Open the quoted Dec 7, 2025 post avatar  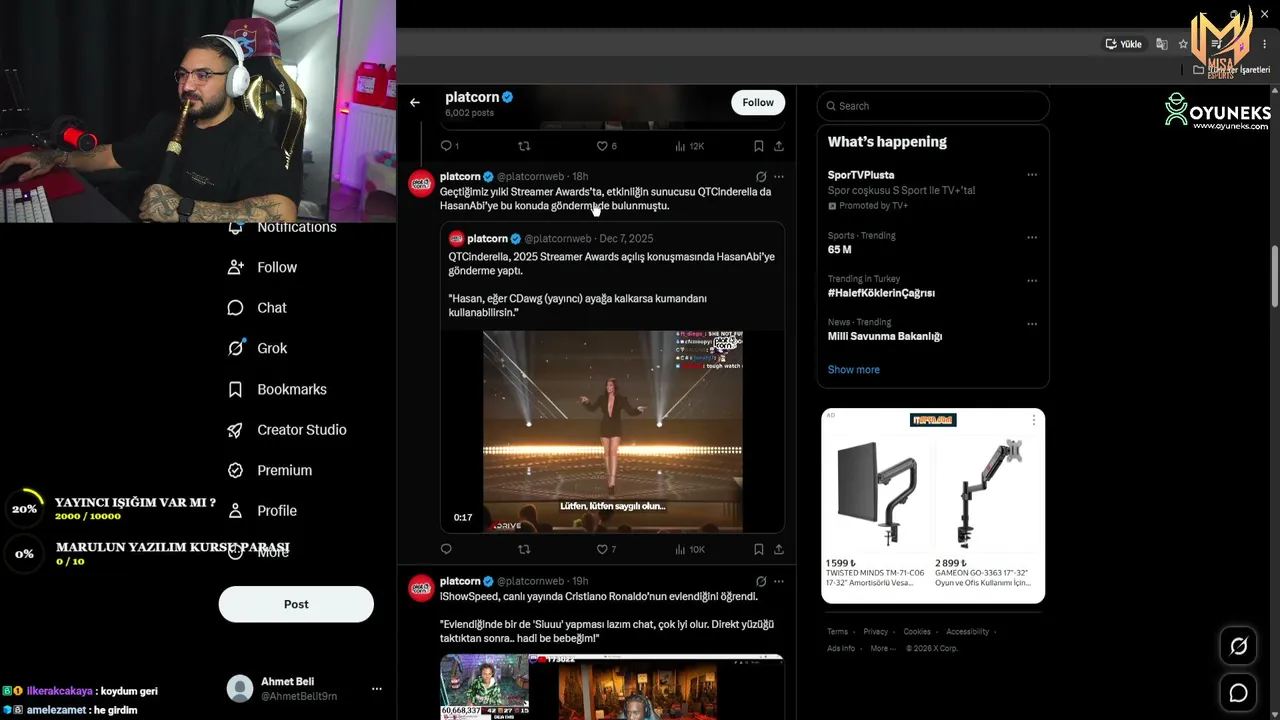click(456, 239)
